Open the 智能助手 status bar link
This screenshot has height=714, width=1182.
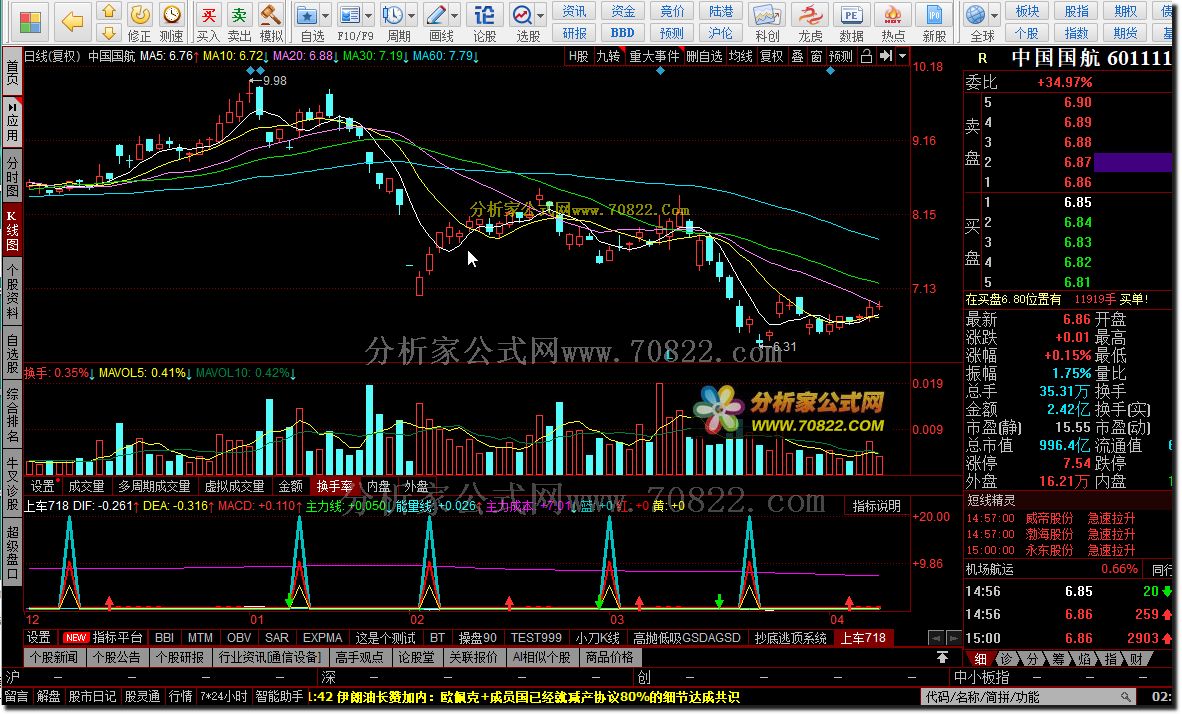point(279,697)
